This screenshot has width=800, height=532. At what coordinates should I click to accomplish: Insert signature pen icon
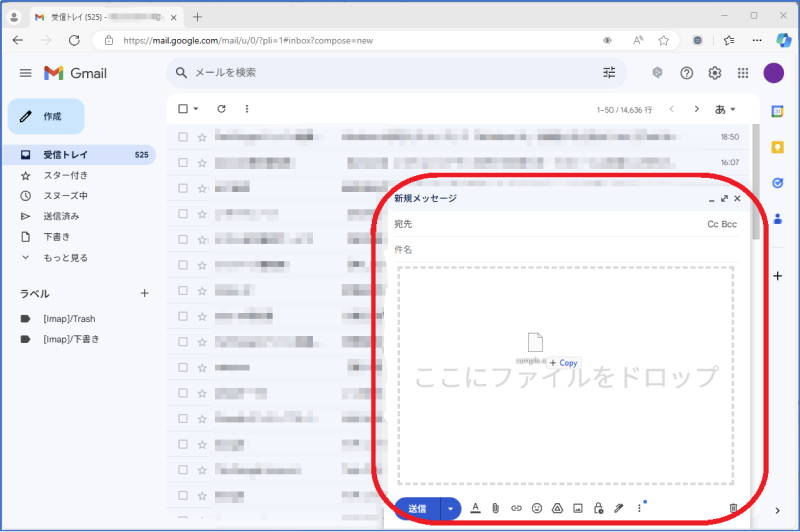(x=619, y=508)
